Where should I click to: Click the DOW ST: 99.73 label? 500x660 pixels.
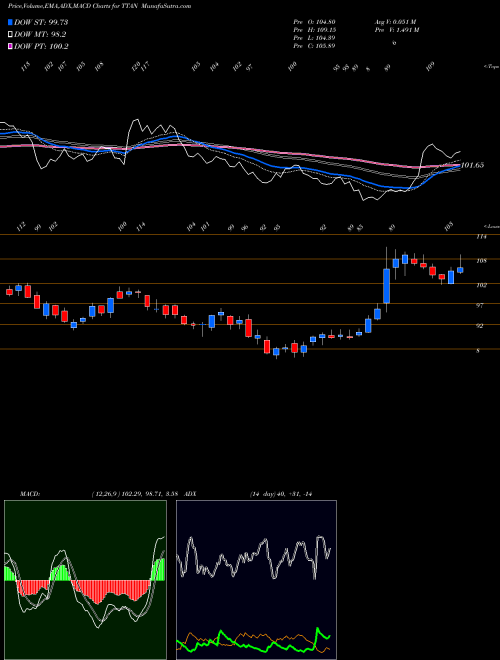pyautogui.click(x=41, y=22)
